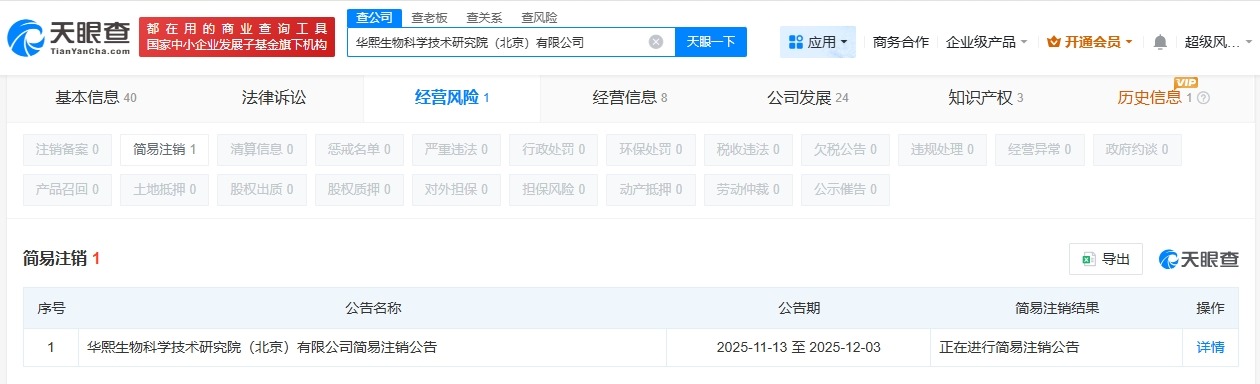Open the 应用 dropdown menu
Viewport: 1260px width, 384px height.
tap(818, 42)
